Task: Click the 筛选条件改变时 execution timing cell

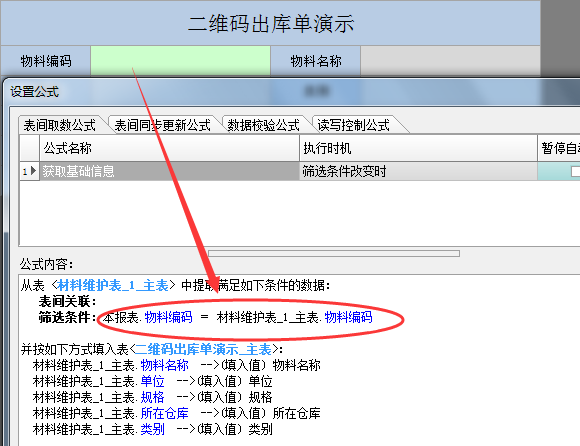Action: [x=418, y=171]
